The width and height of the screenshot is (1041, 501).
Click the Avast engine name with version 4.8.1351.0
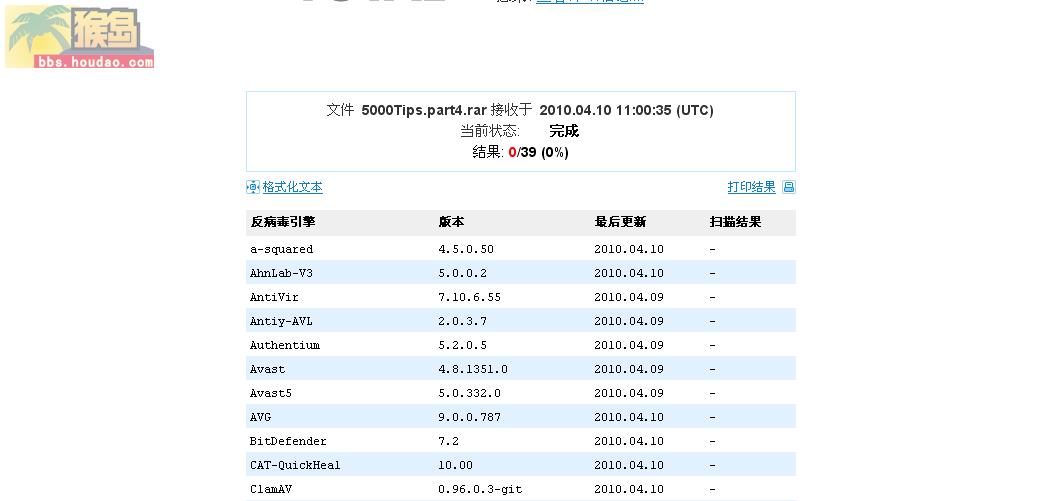pyautogui.click(x=268, y=369)
